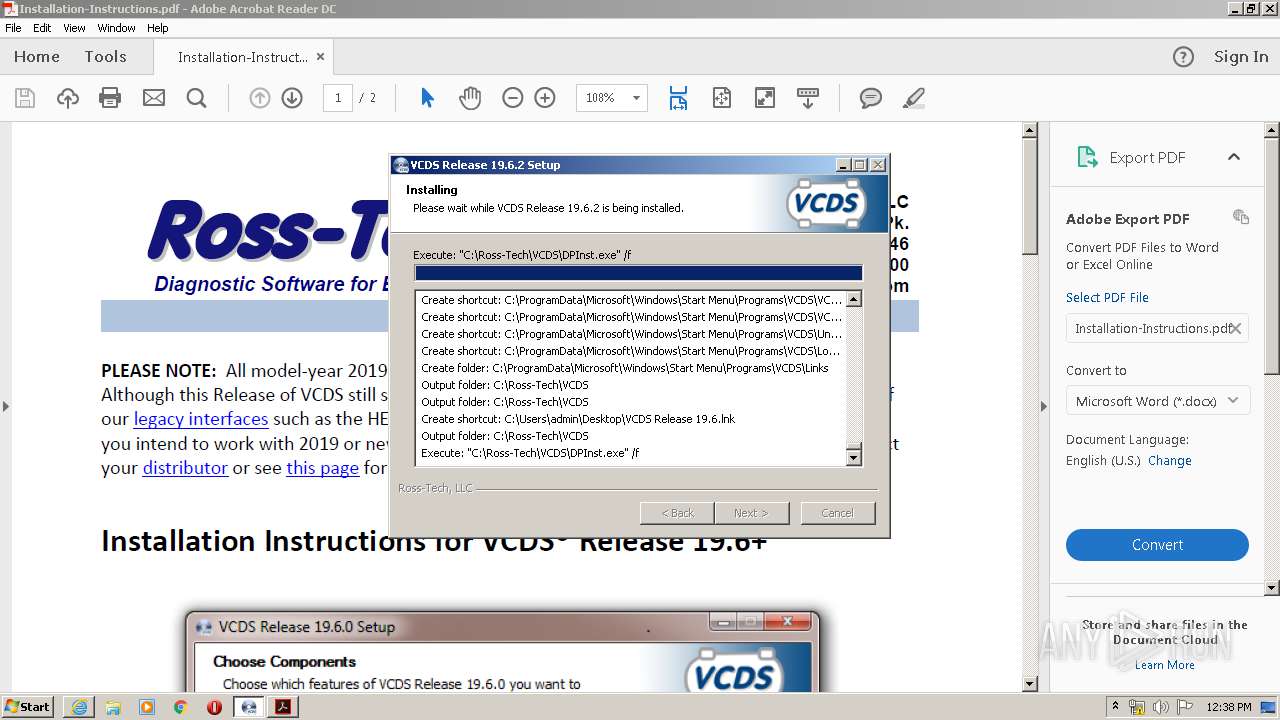Switch to the Home tab
Image resolution: width=1280 pixels, height=720 pixels.
37,57
